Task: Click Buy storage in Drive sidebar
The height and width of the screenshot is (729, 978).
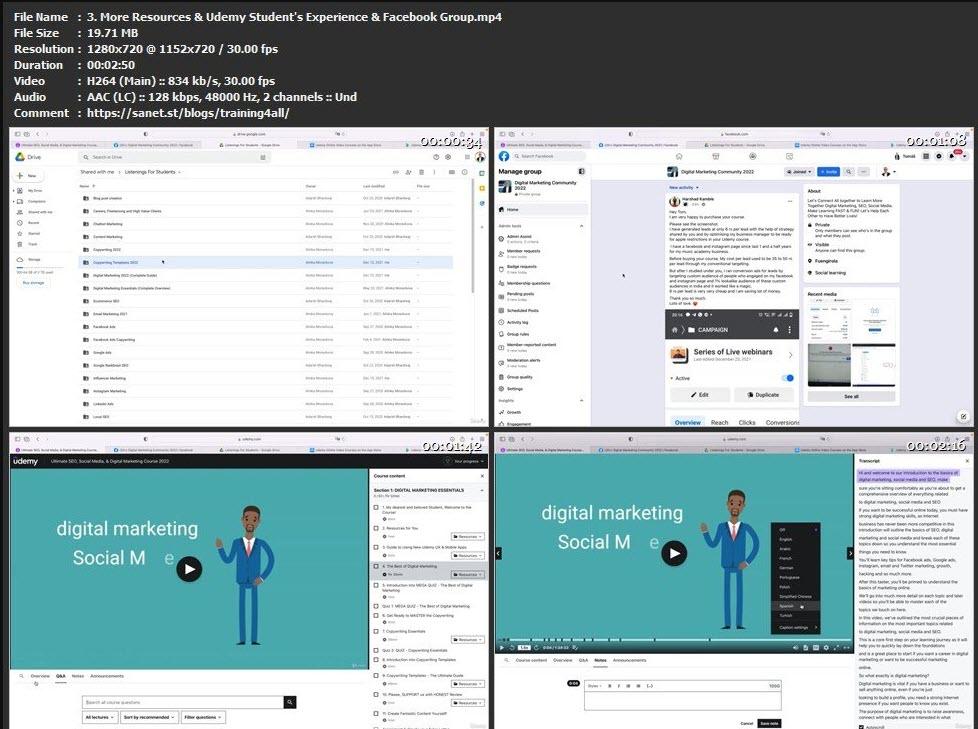Action: [x=33, y=282]
